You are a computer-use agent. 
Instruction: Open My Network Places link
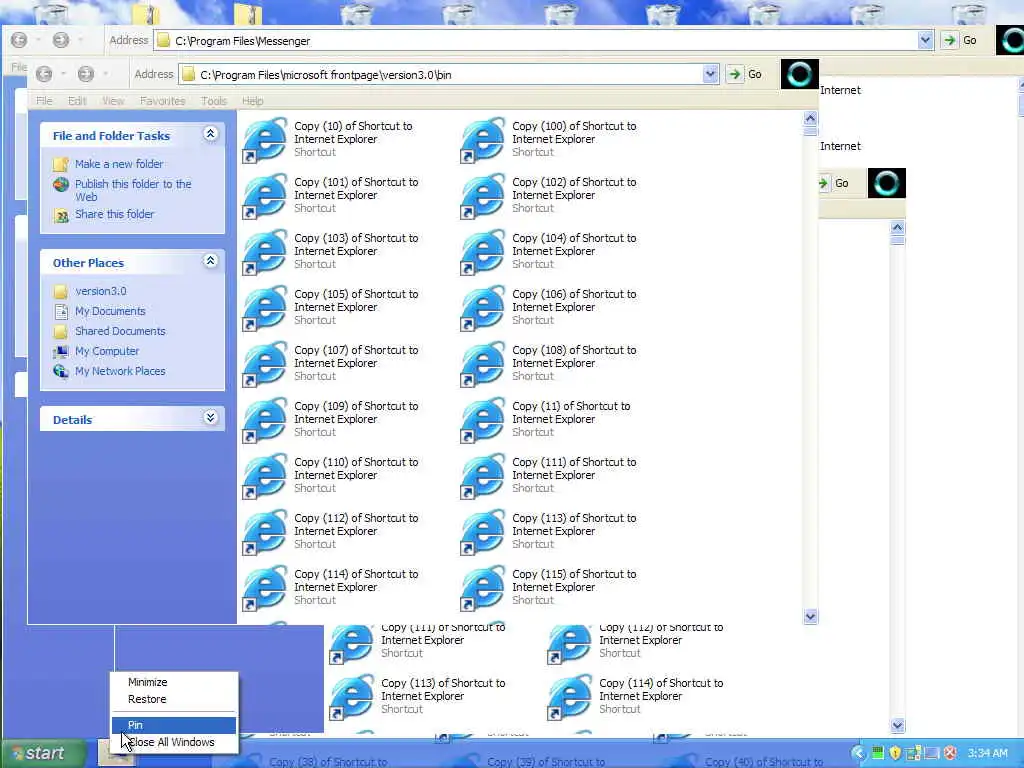click(x=120, y=371)
